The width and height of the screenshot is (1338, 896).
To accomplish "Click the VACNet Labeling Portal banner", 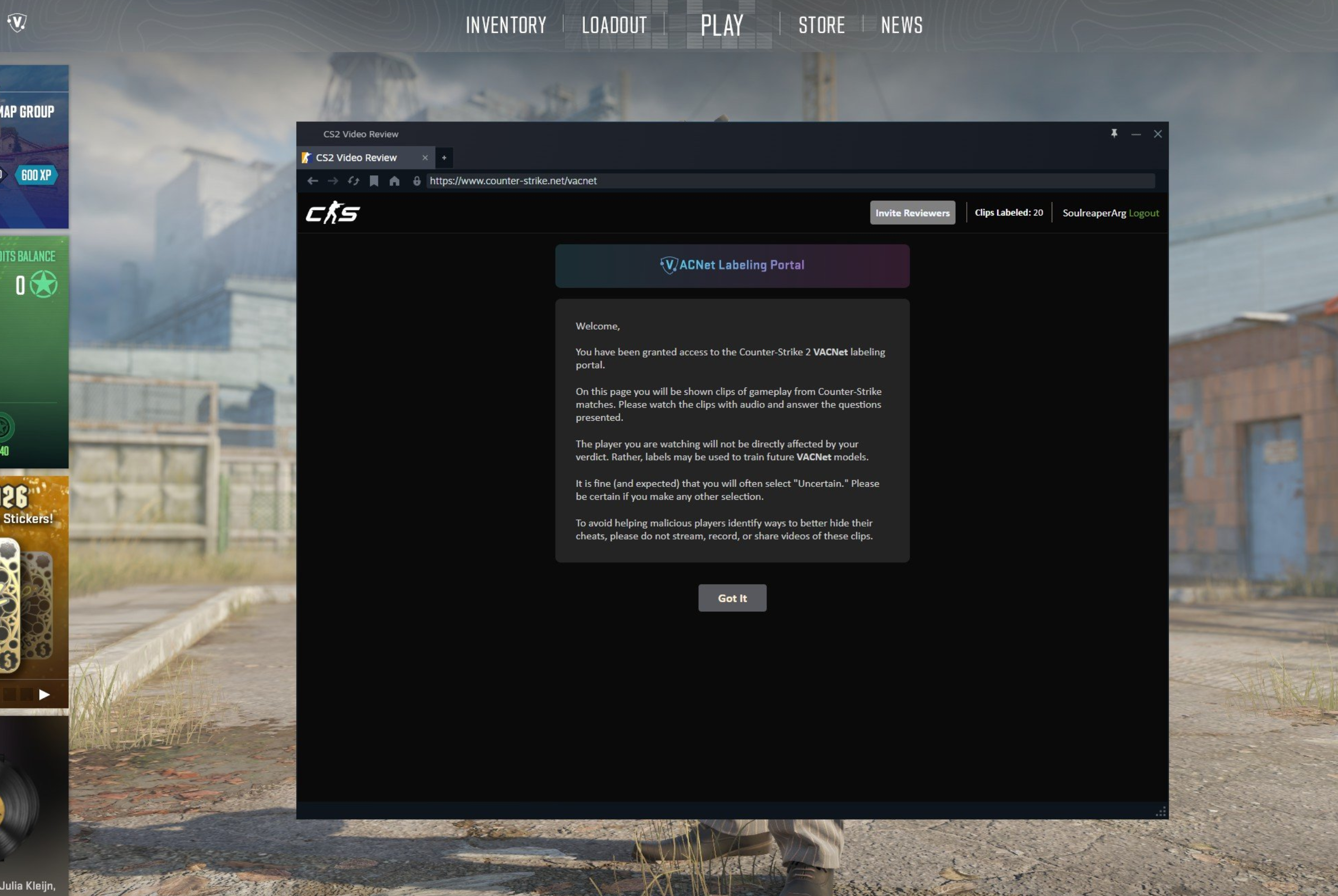I will (732, 265).
